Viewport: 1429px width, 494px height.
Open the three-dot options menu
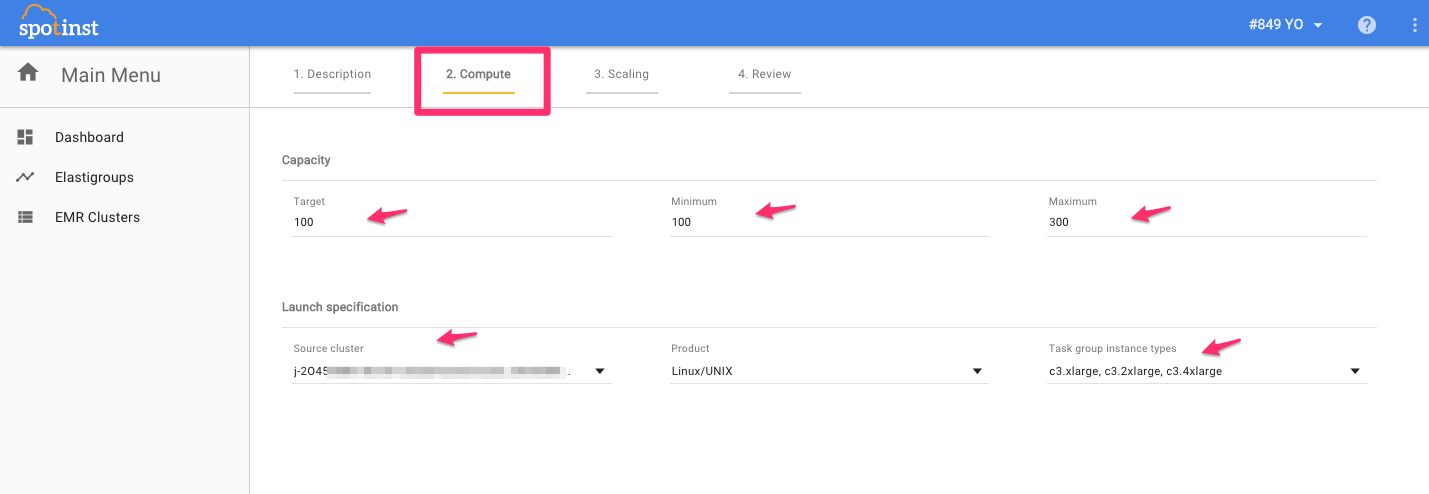(1414, 25)
